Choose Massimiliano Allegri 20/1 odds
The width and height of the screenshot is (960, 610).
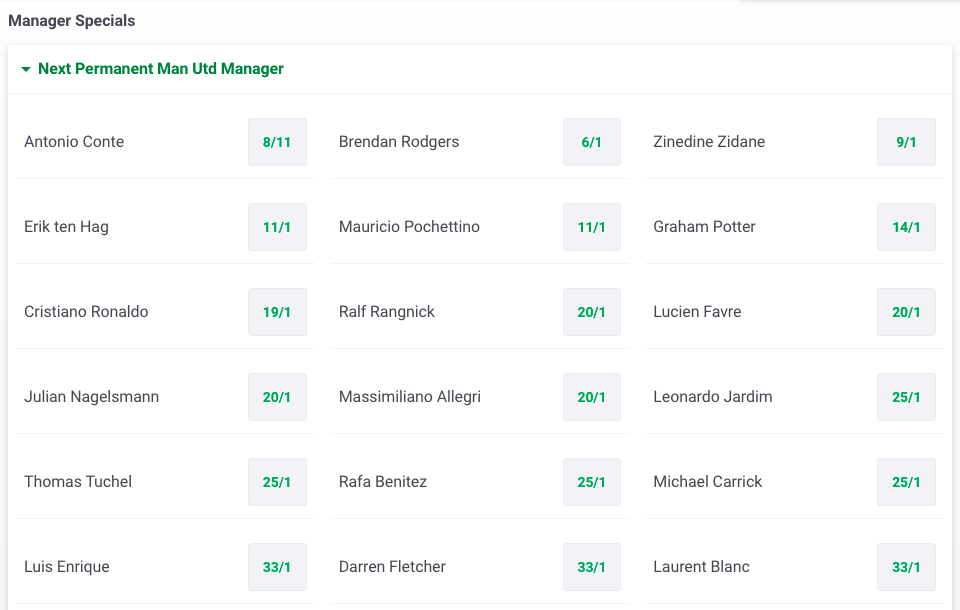(591, 397)
